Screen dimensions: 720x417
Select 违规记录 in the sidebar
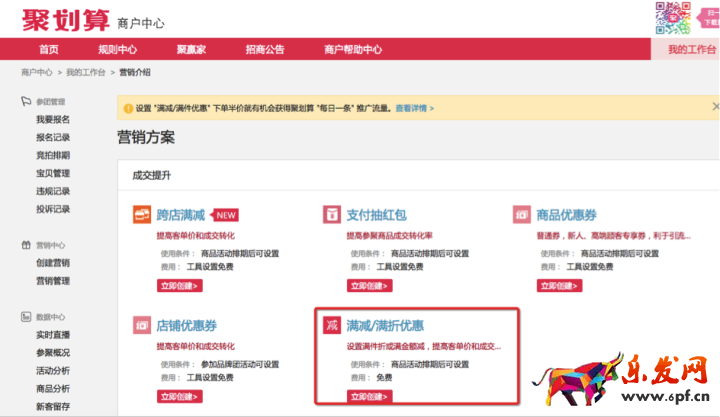pyautogui.click(x=53, y=191)
